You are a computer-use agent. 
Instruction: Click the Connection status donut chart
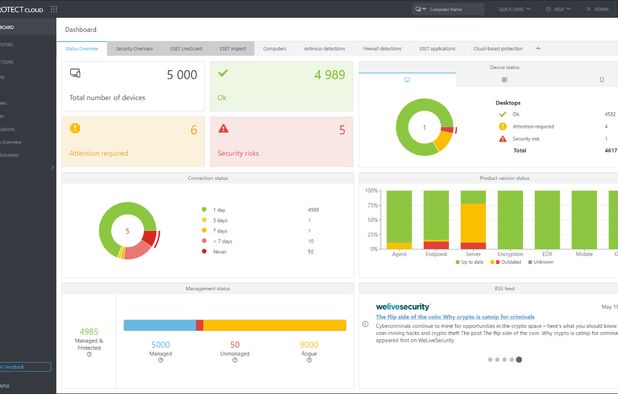[128, 231]
